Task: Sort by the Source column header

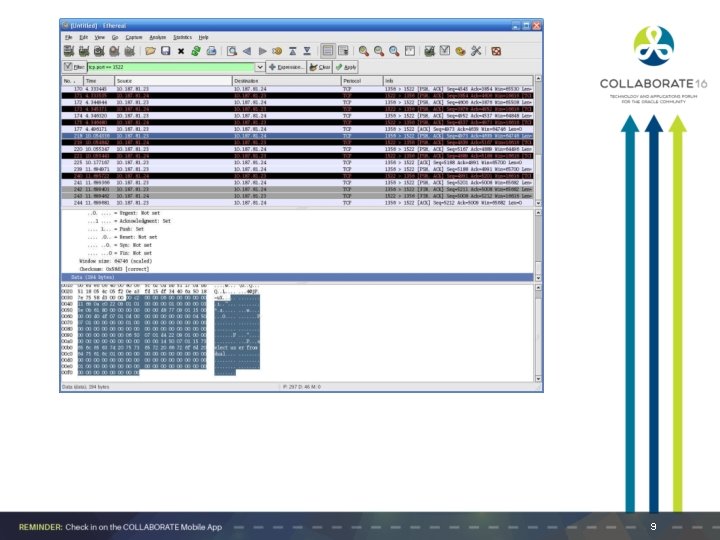Action: (173, 81)
